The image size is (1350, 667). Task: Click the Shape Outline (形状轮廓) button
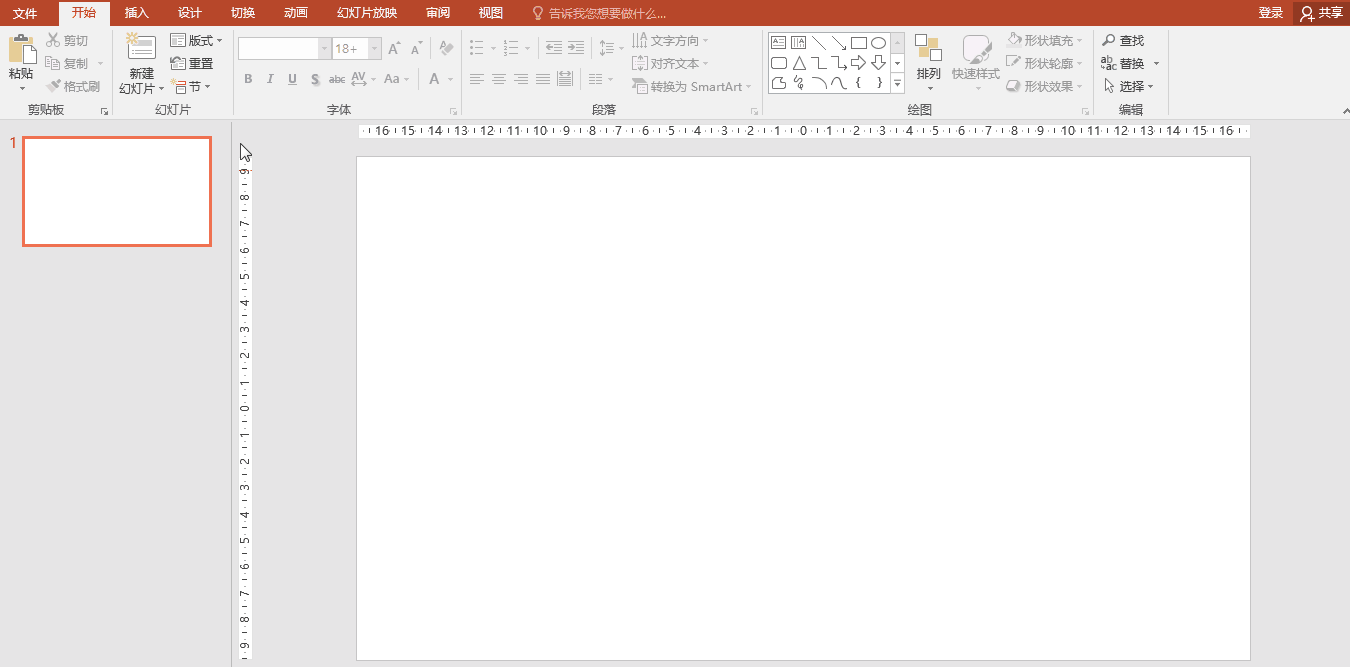point(1045,63)
